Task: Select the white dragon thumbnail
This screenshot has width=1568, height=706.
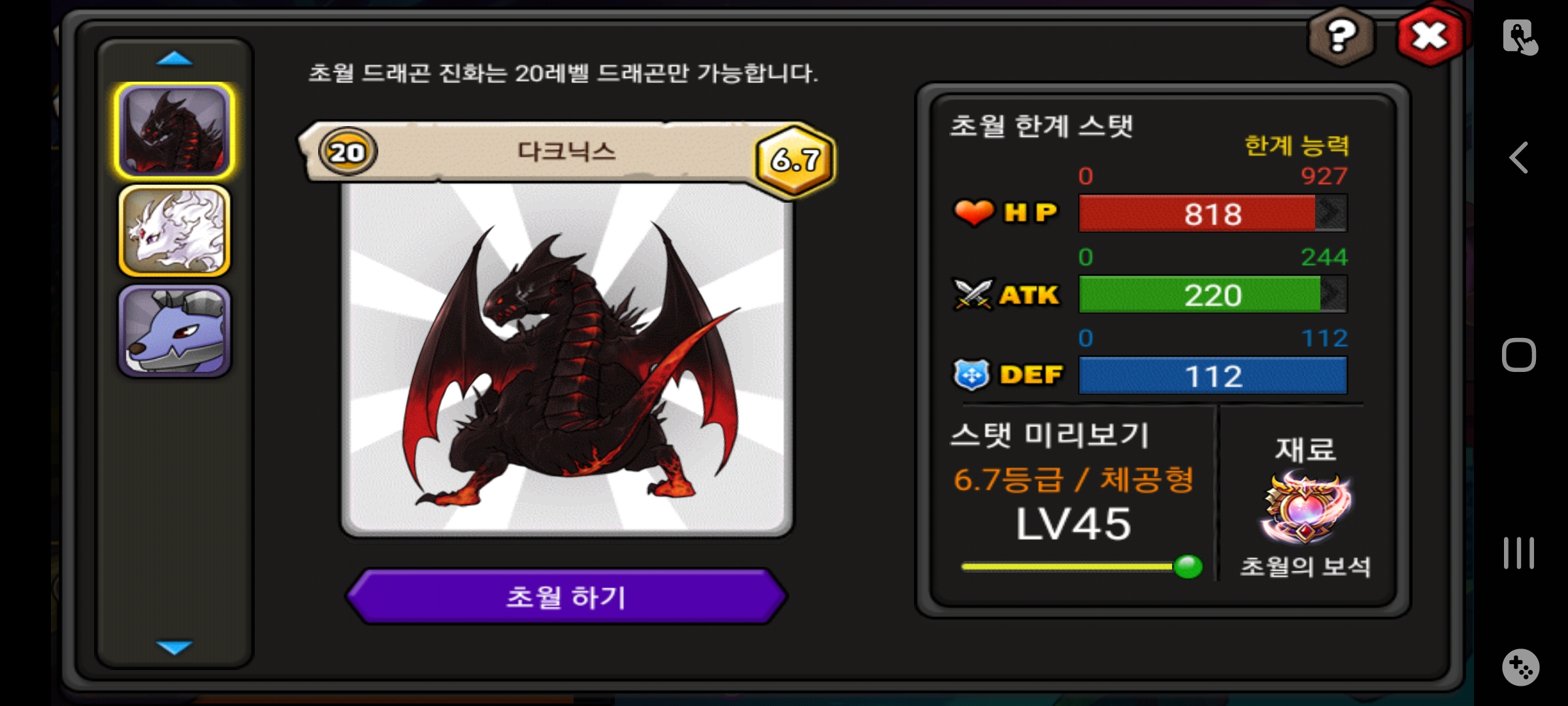Action: pos(174,231)
